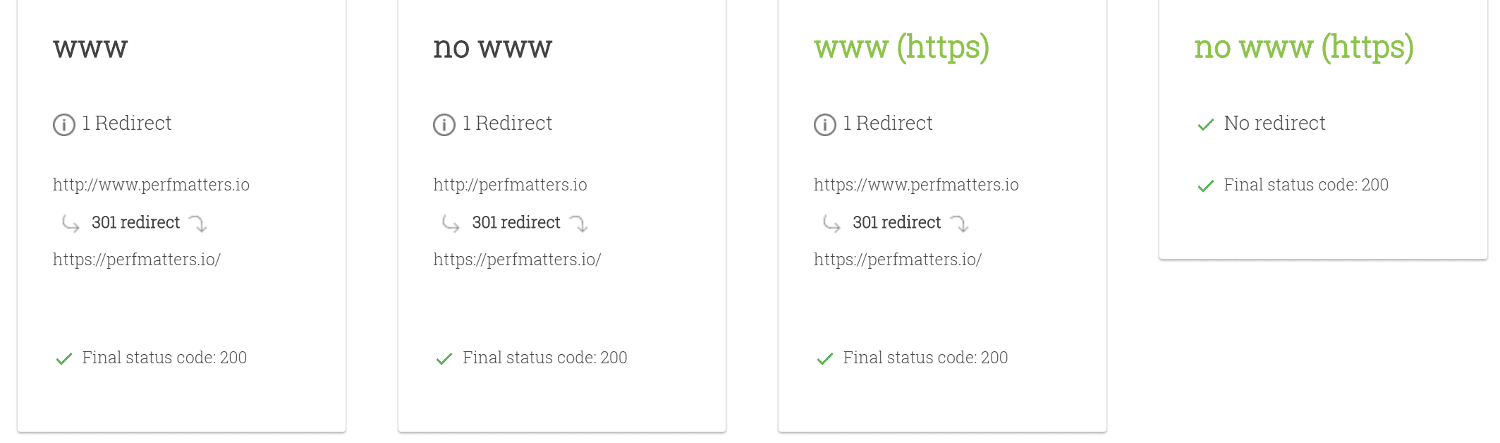Click the info icon in the www card

pyautogui.click(x=64, y=125)
